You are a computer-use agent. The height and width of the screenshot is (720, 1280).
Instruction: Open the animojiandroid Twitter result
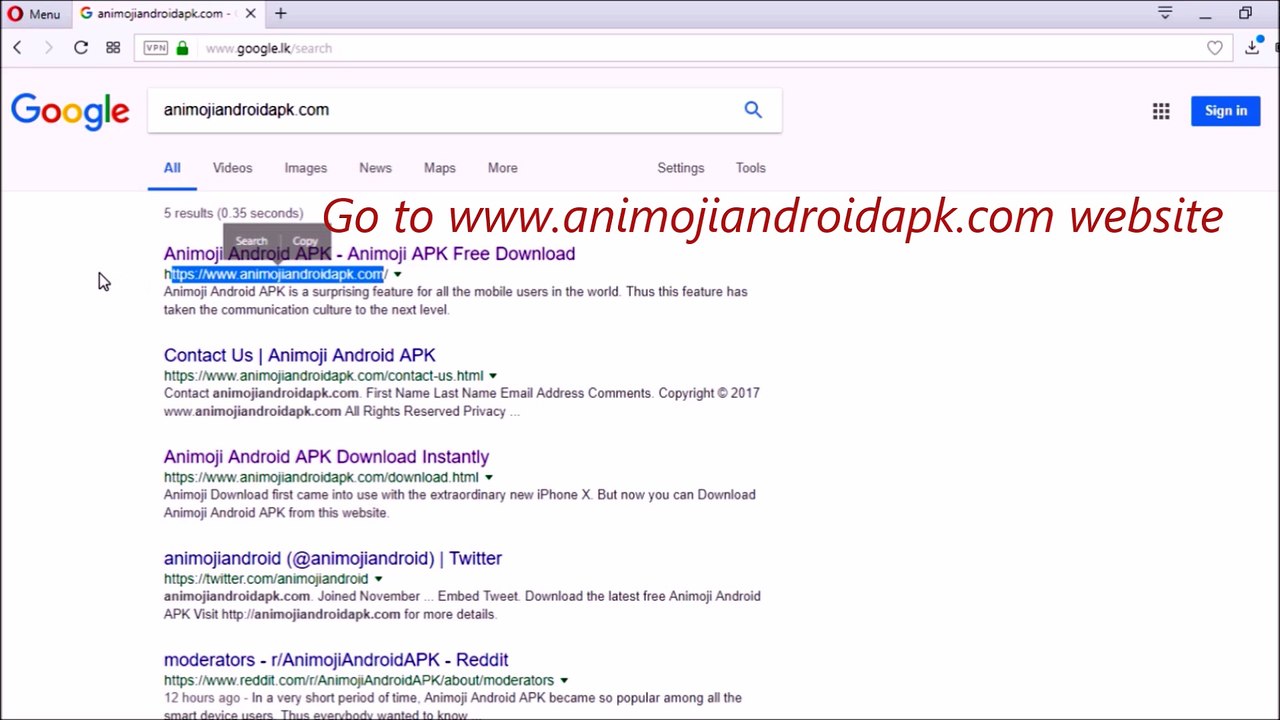pos(333,558)
